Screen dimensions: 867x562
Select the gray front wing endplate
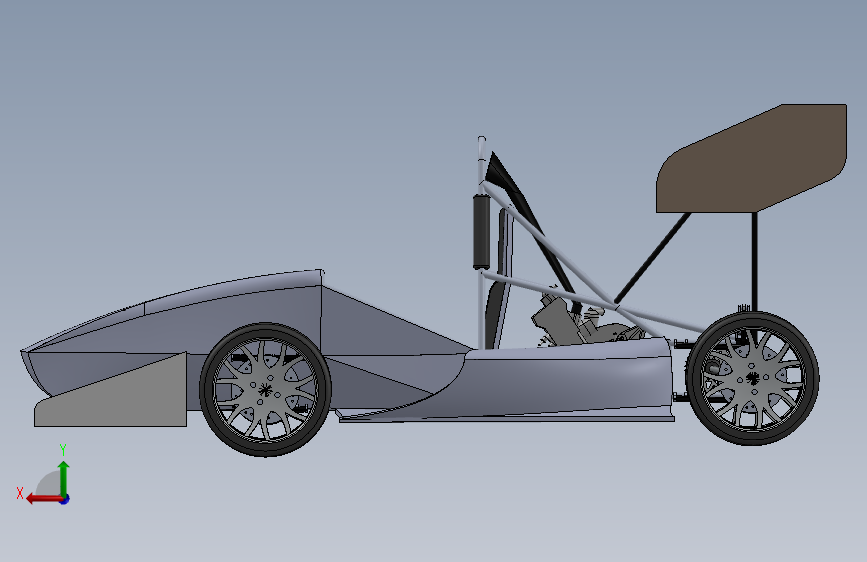(x=111, y=389)
